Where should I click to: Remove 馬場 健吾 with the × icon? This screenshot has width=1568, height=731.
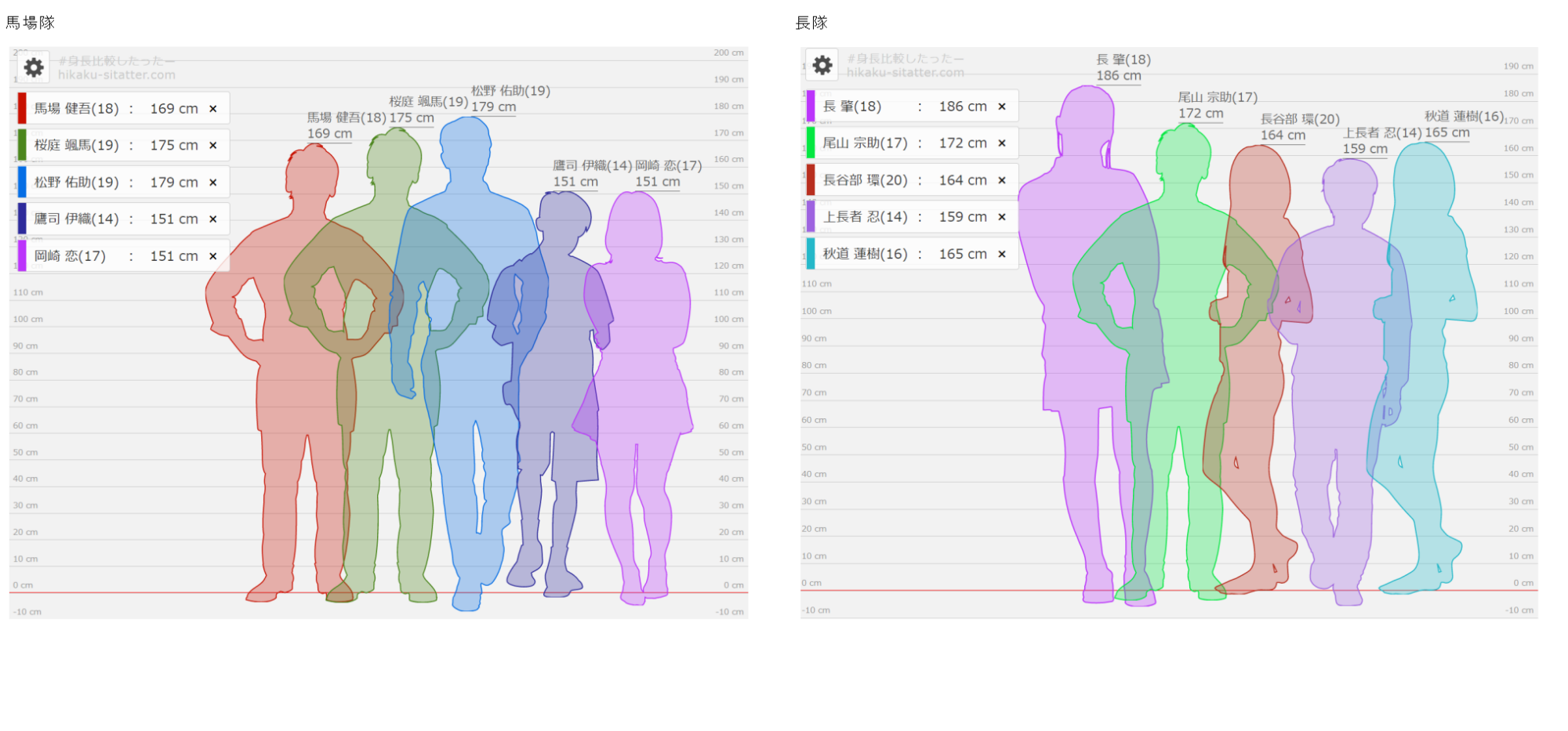tap(212, 109)
